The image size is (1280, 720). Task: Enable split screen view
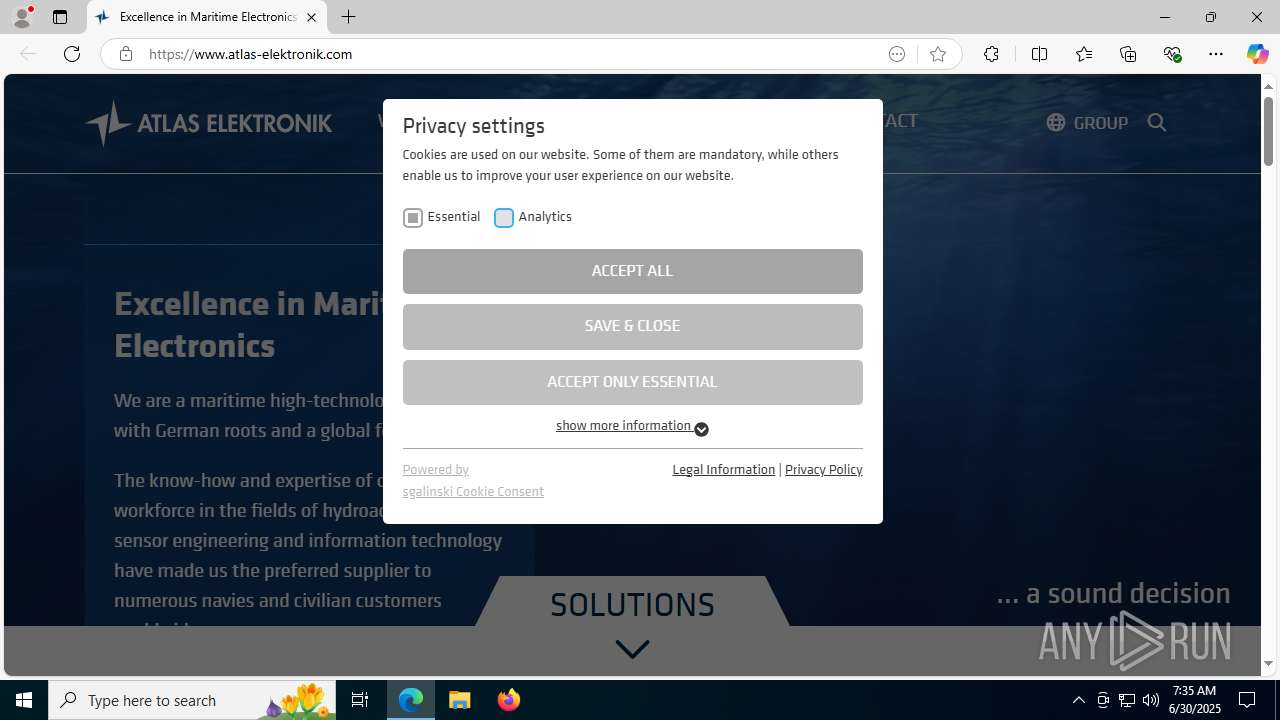(x=1039, y=54)
